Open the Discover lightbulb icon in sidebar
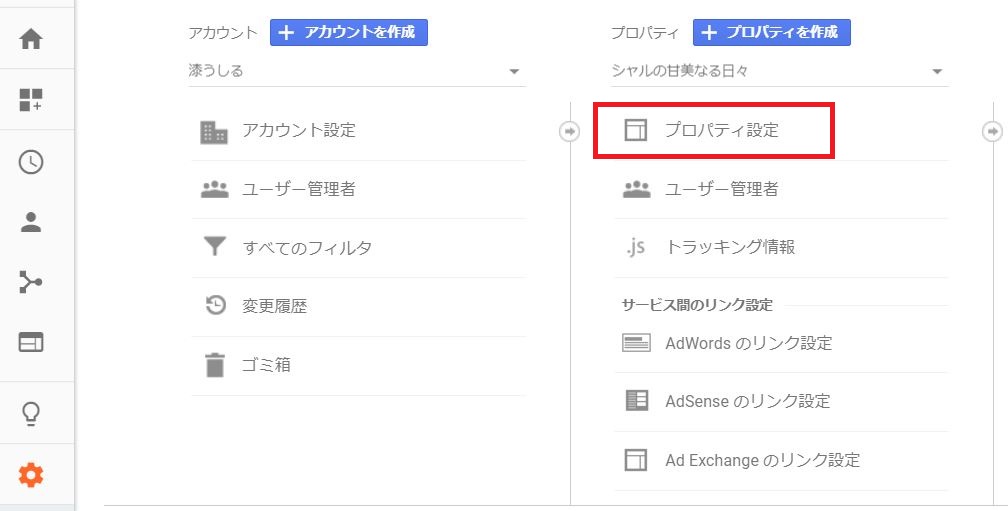This screenshot has height=511, width=1008. (x=31, y=414)
